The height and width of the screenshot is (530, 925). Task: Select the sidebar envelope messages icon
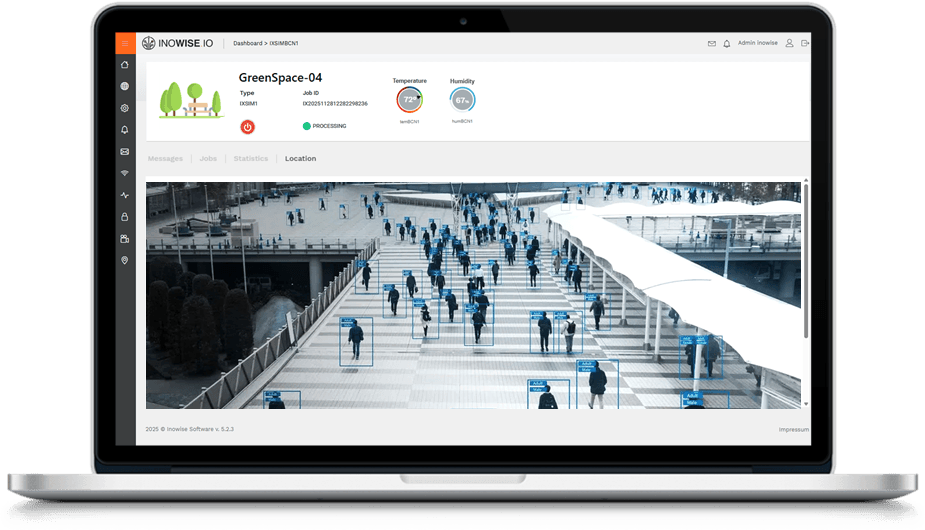[x=125, y=152]
